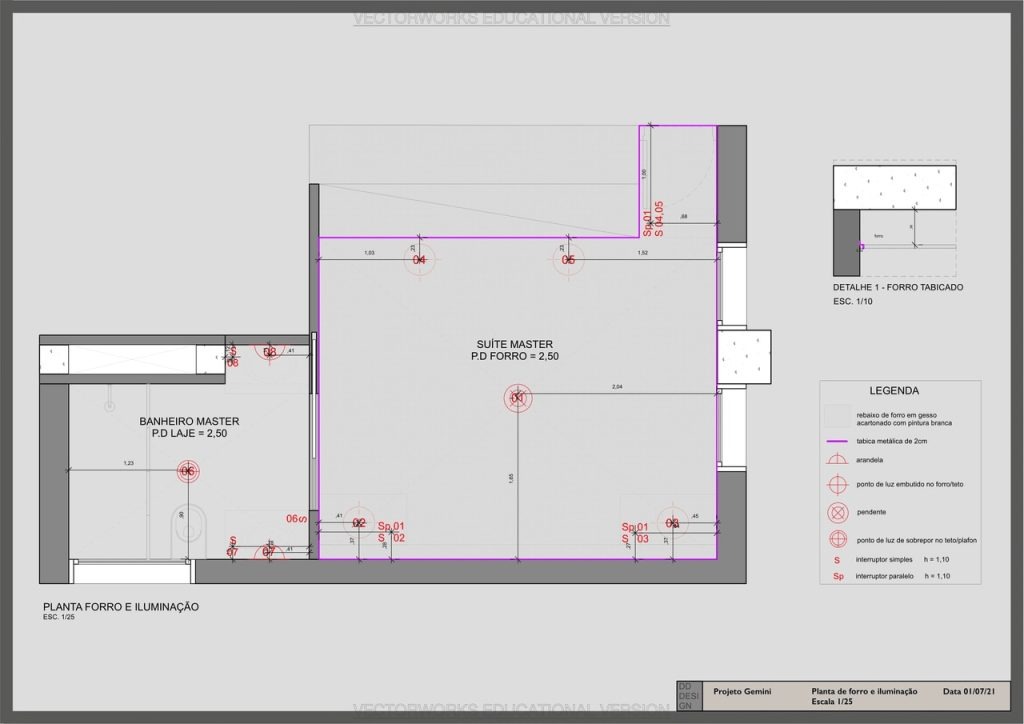Image resolution: width=1024 pixels, height=724 pixels.
Task: Click the ESC. 1/25 scale under plan title
Action: pyautogui.click(x=59, y=617)
